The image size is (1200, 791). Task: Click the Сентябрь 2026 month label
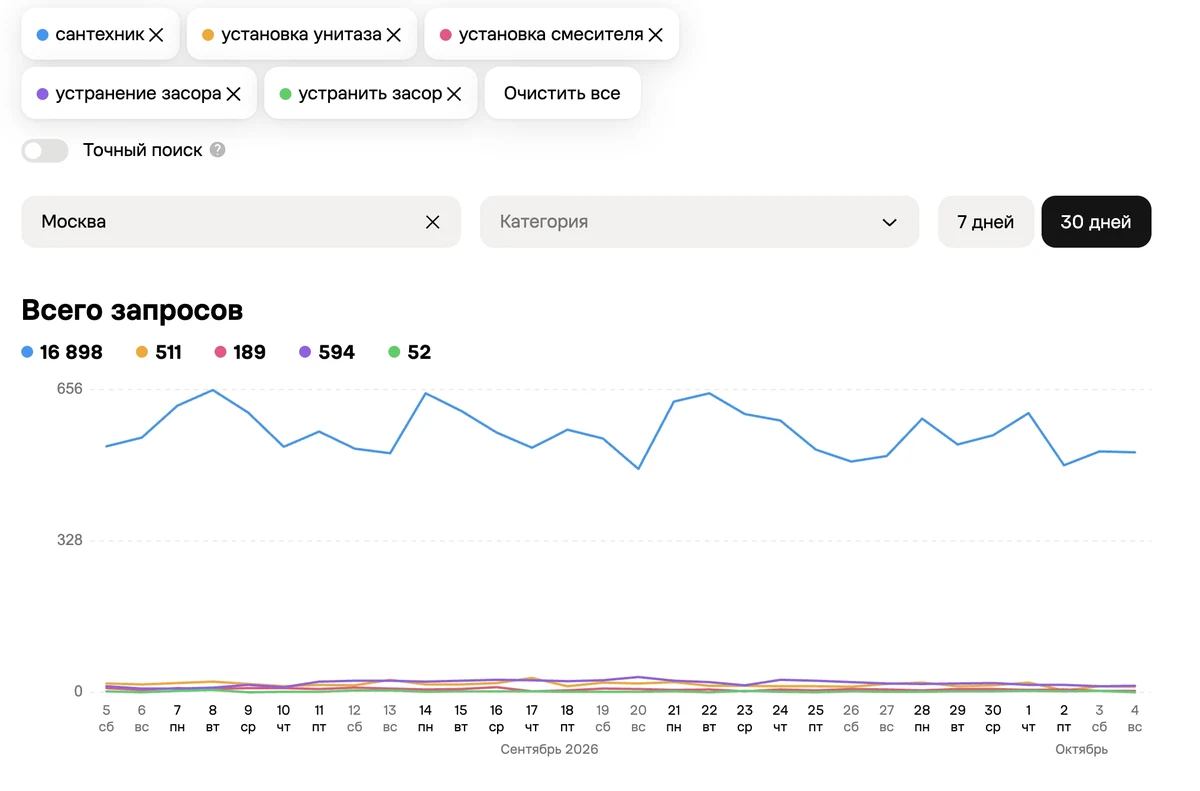coord(549,749)
